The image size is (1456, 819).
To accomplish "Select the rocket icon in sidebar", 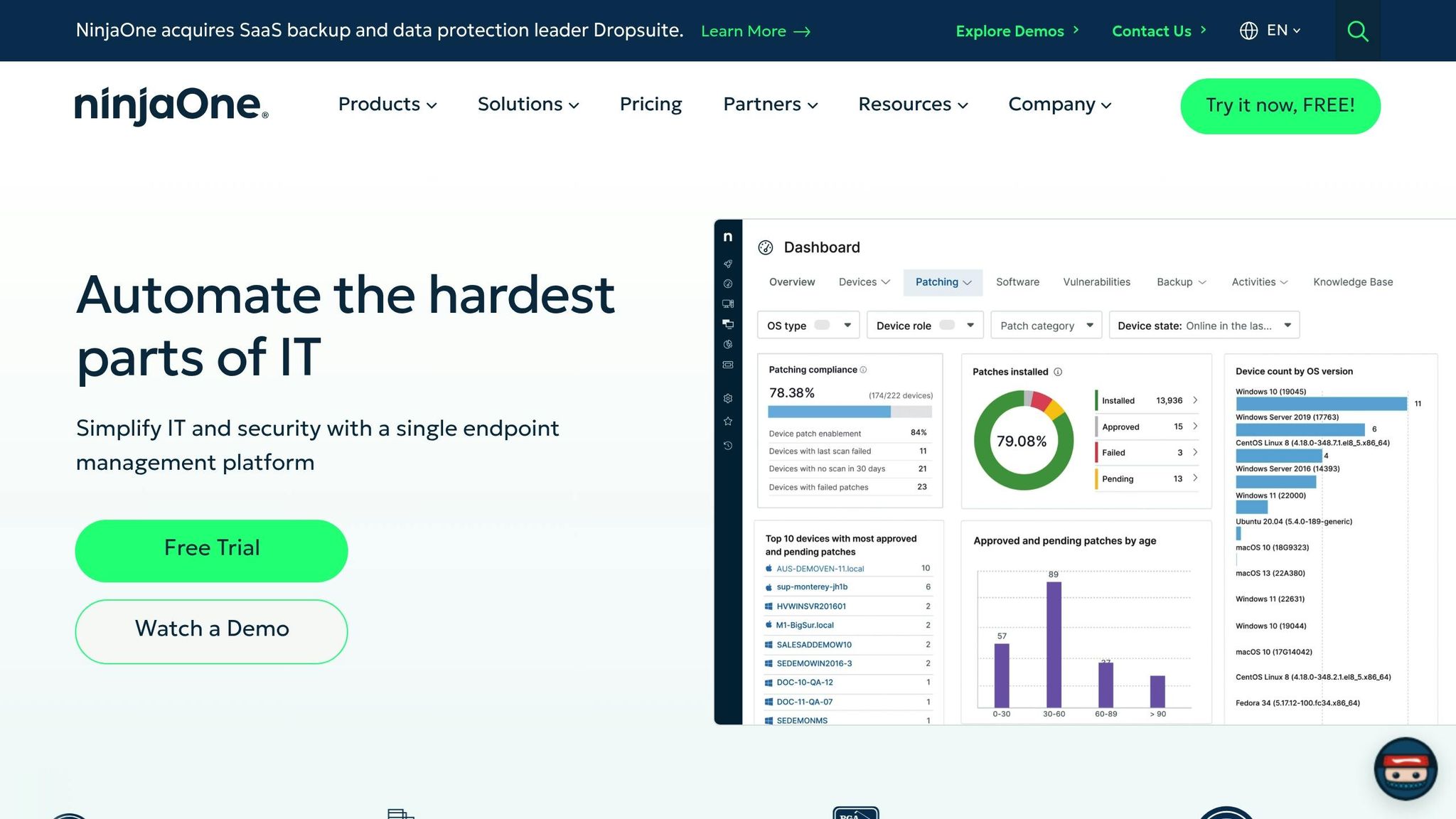I will coord(728,264).
